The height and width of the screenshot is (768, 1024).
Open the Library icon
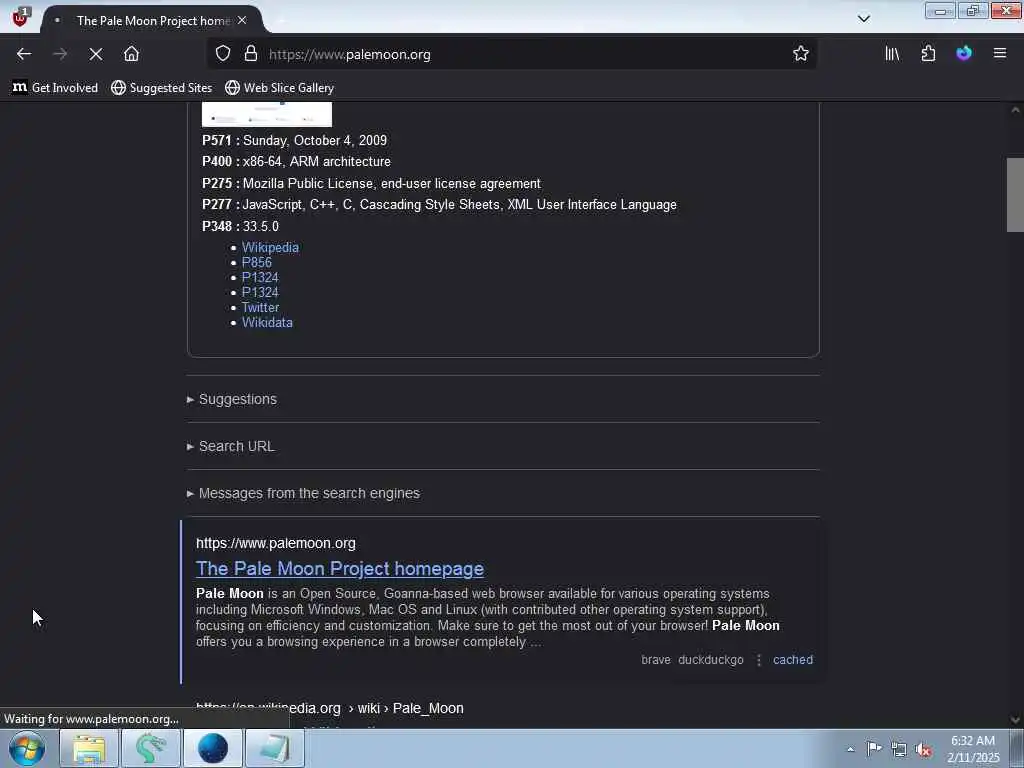point(892,54)
